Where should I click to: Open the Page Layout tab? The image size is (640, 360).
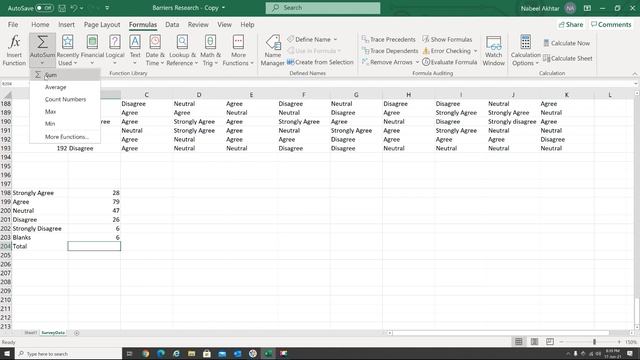pyautogui.click(x=102, y=24)
